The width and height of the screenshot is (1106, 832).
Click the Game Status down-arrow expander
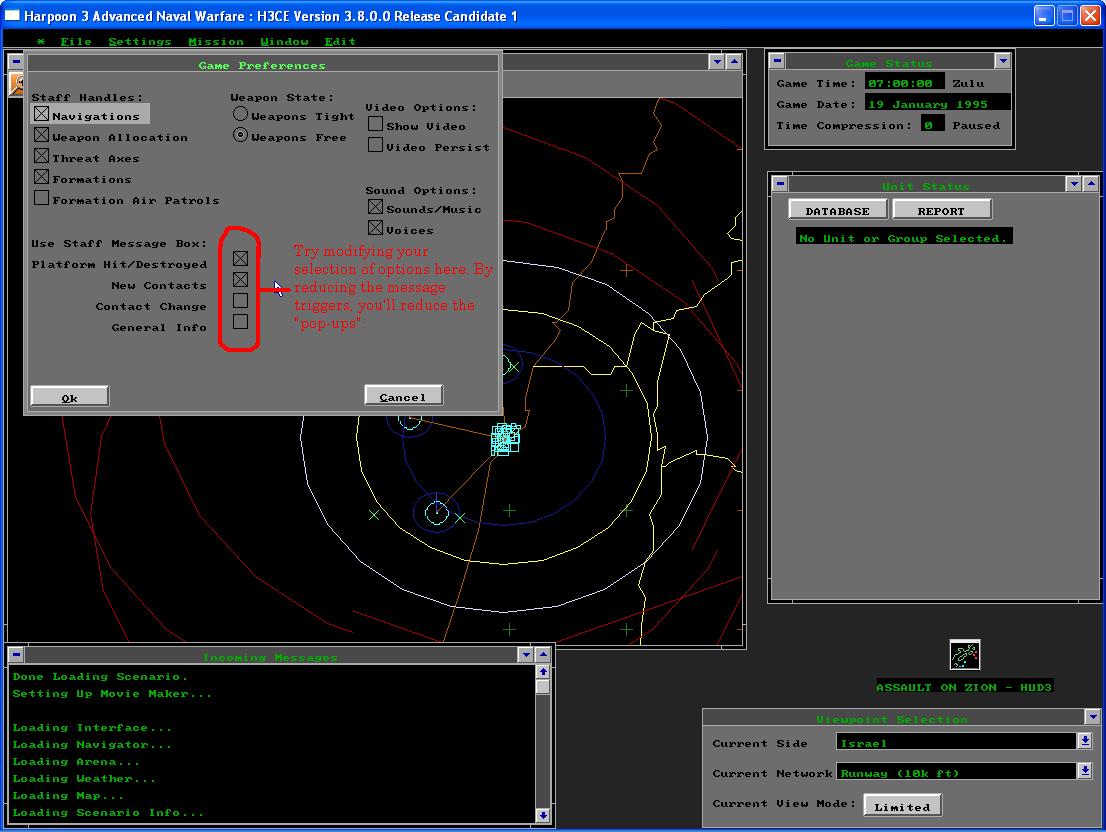click(x=1003, y=61)
